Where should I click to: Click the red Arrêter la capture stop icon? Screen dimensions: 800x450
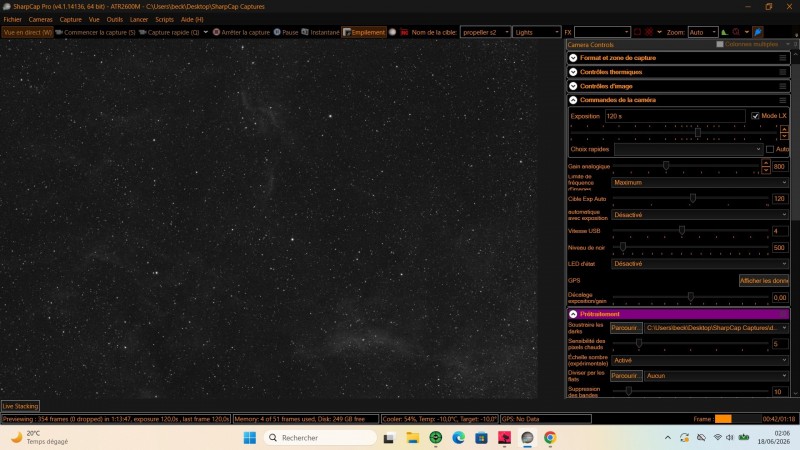[x=216, y=32]
